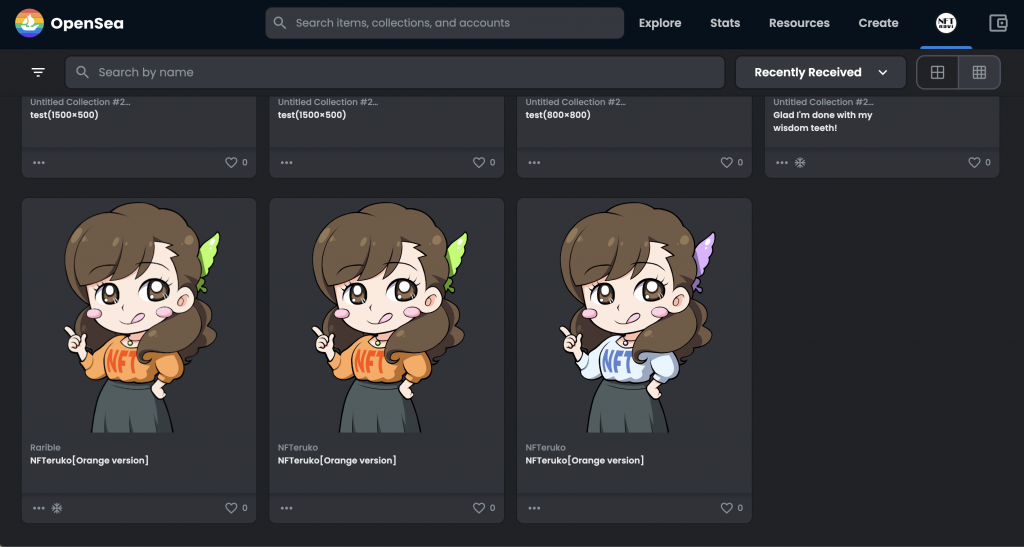Open the Create page
The image size is (1024, 547).
(x=878, y=23)
